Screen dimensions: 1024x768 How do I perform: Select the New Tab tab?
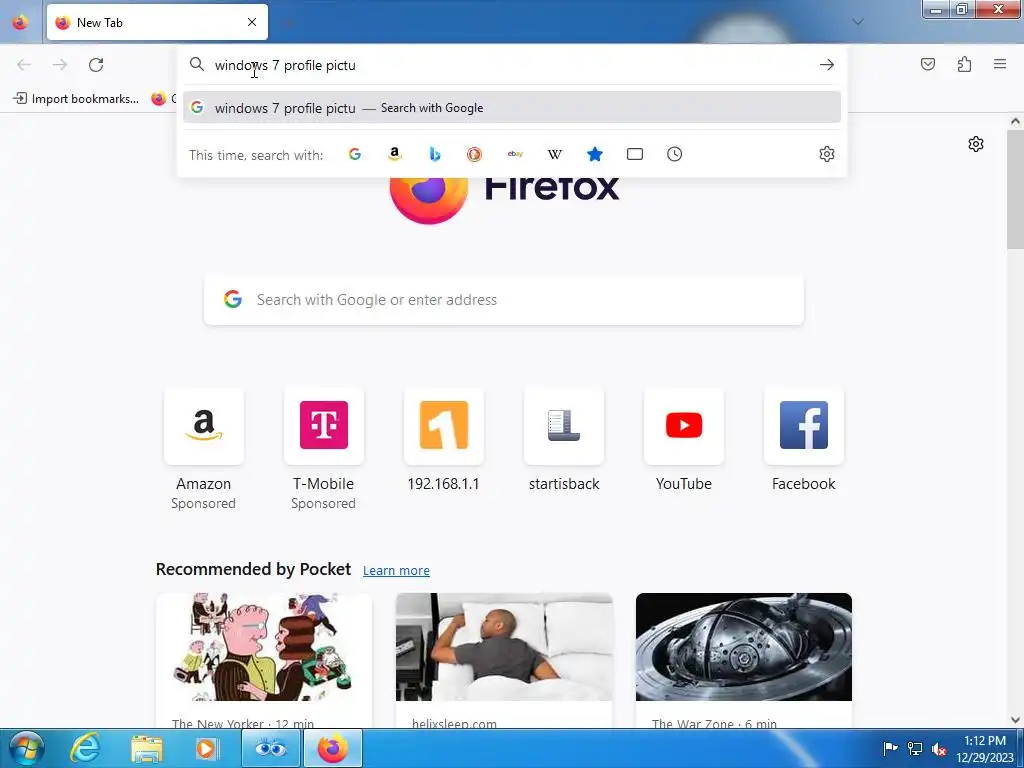click(157, 22)
